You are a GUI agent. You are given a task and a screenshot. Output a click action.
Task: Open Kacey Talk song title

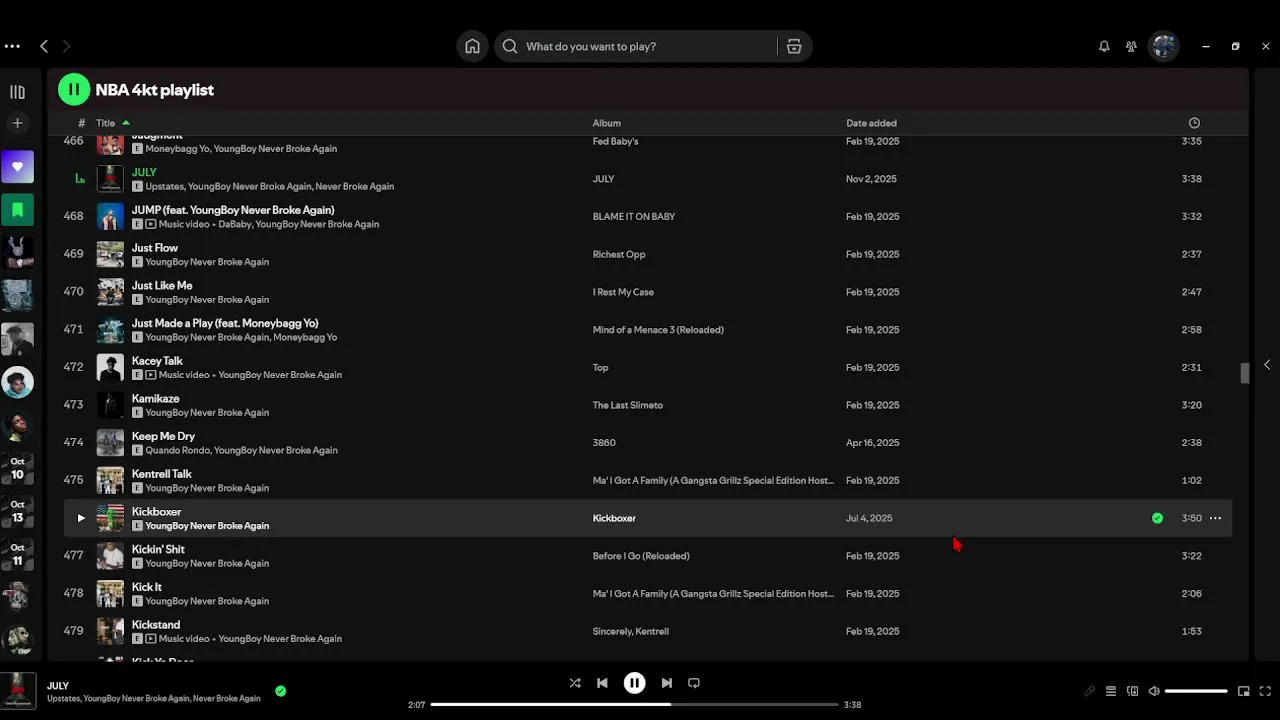click(157, 361)
